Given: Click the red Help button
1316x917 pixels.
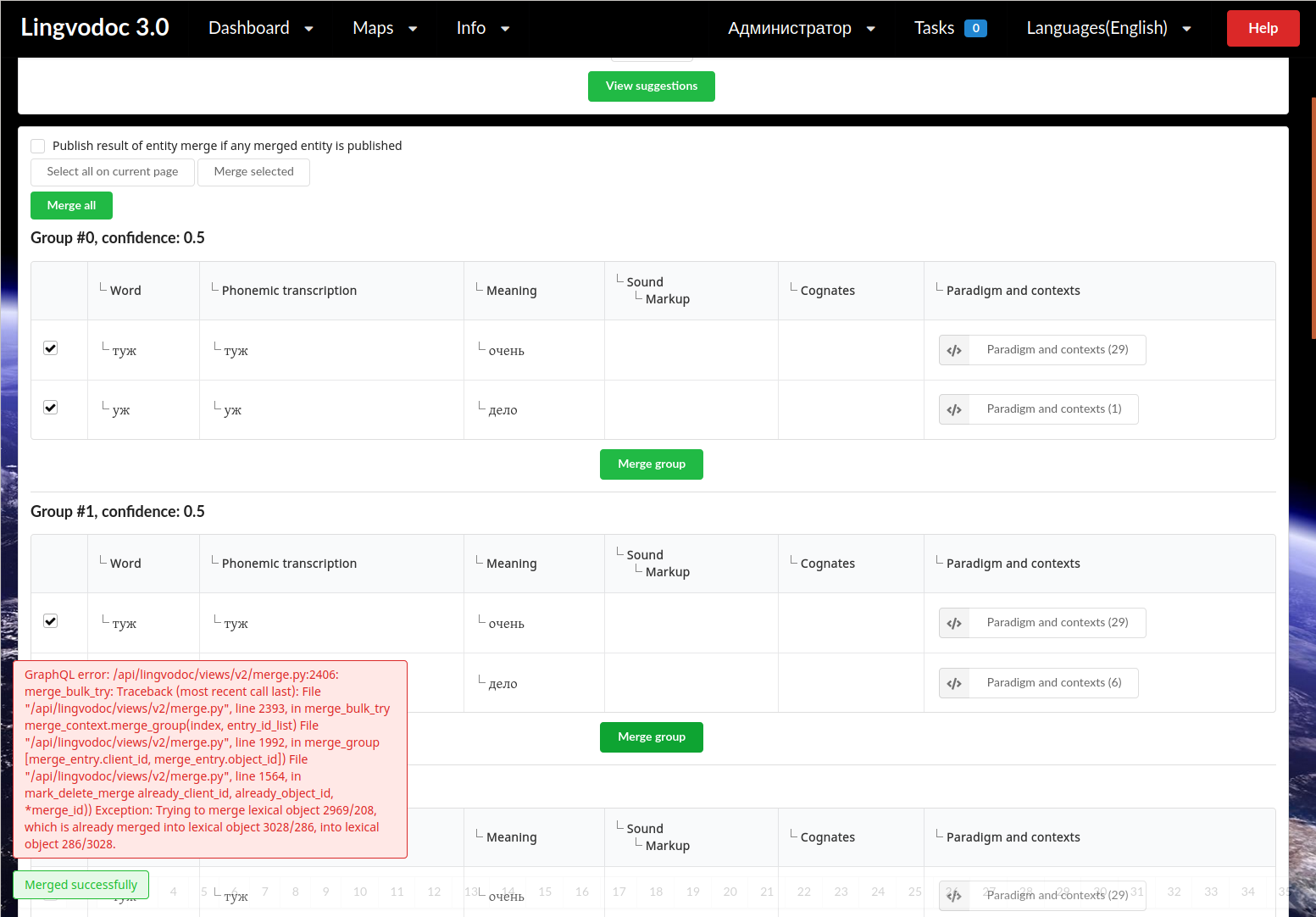Looking at the screenshot, I should point(1263,28).
